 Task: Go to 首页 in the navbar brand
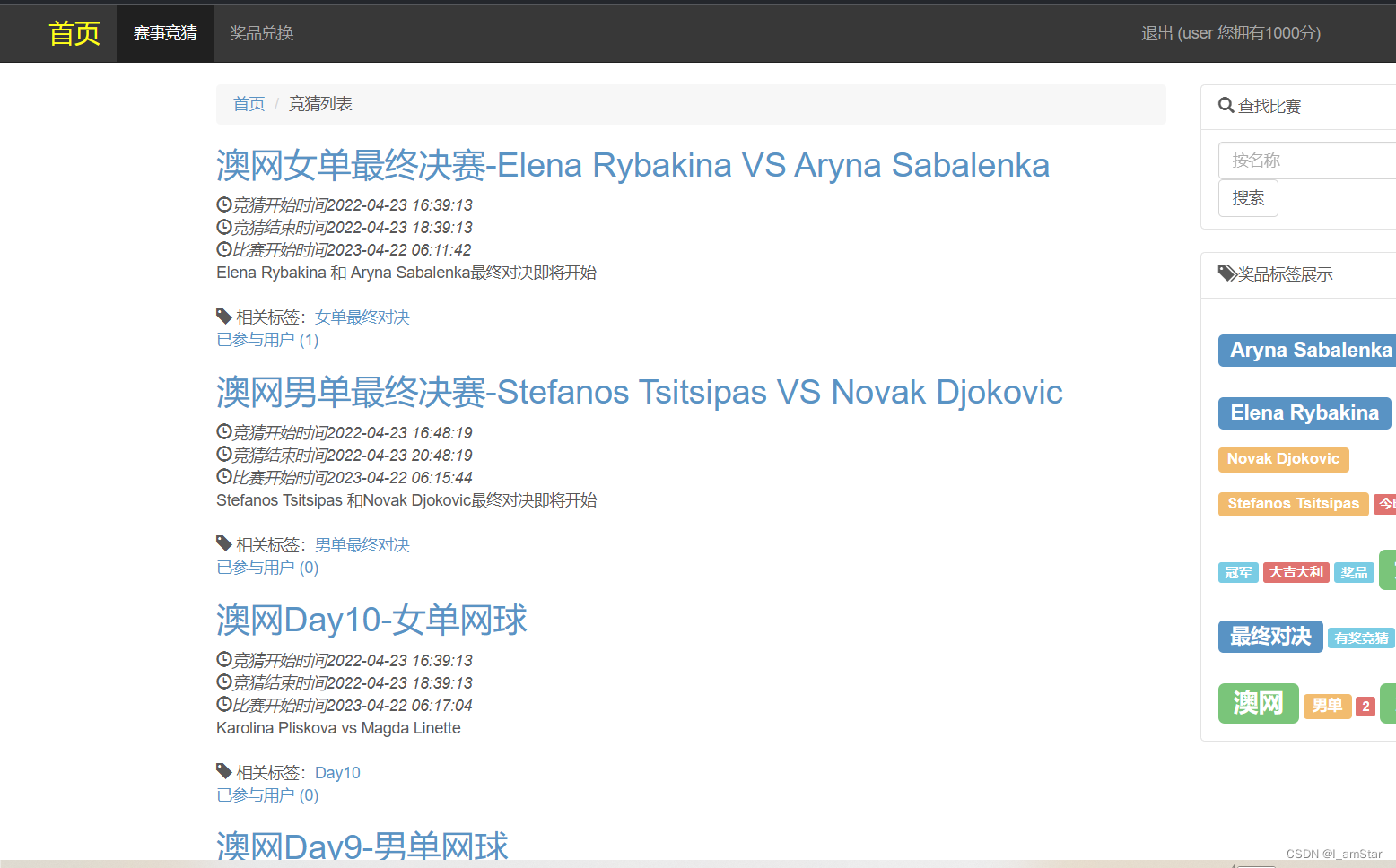pos(74,33)
